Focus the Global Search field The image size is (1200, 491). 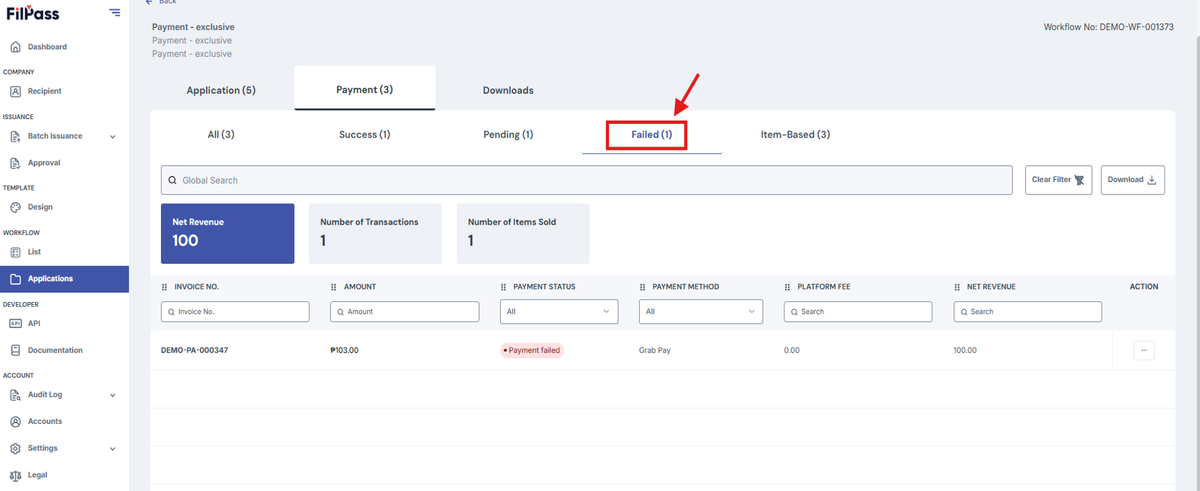coord(586,180)
